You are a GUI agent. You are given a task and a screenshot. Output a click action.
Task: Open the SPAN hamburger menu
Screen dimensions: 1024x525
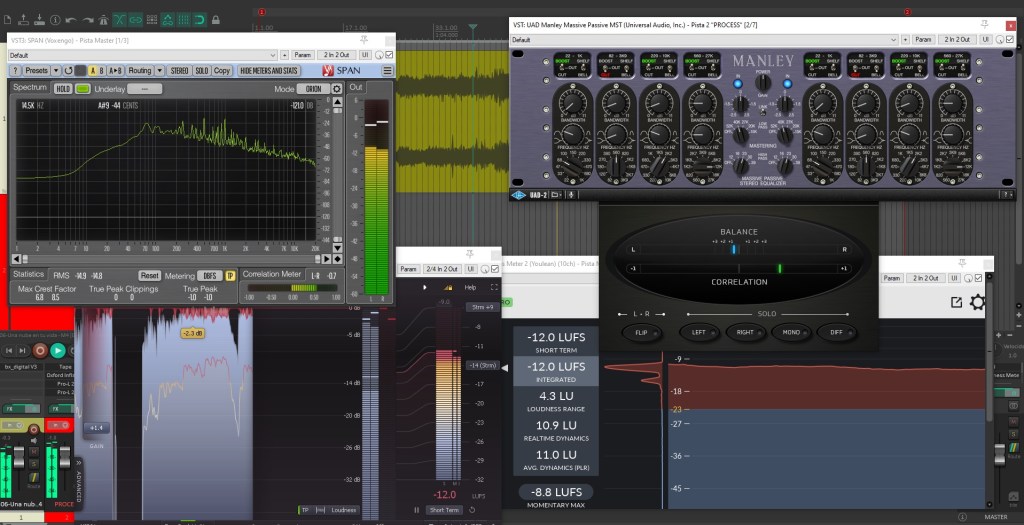388,71
